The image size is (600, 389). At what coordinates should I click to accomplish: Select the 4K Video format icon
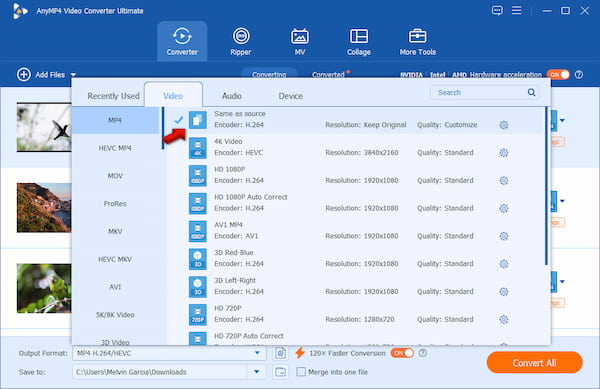coord(197,148)
